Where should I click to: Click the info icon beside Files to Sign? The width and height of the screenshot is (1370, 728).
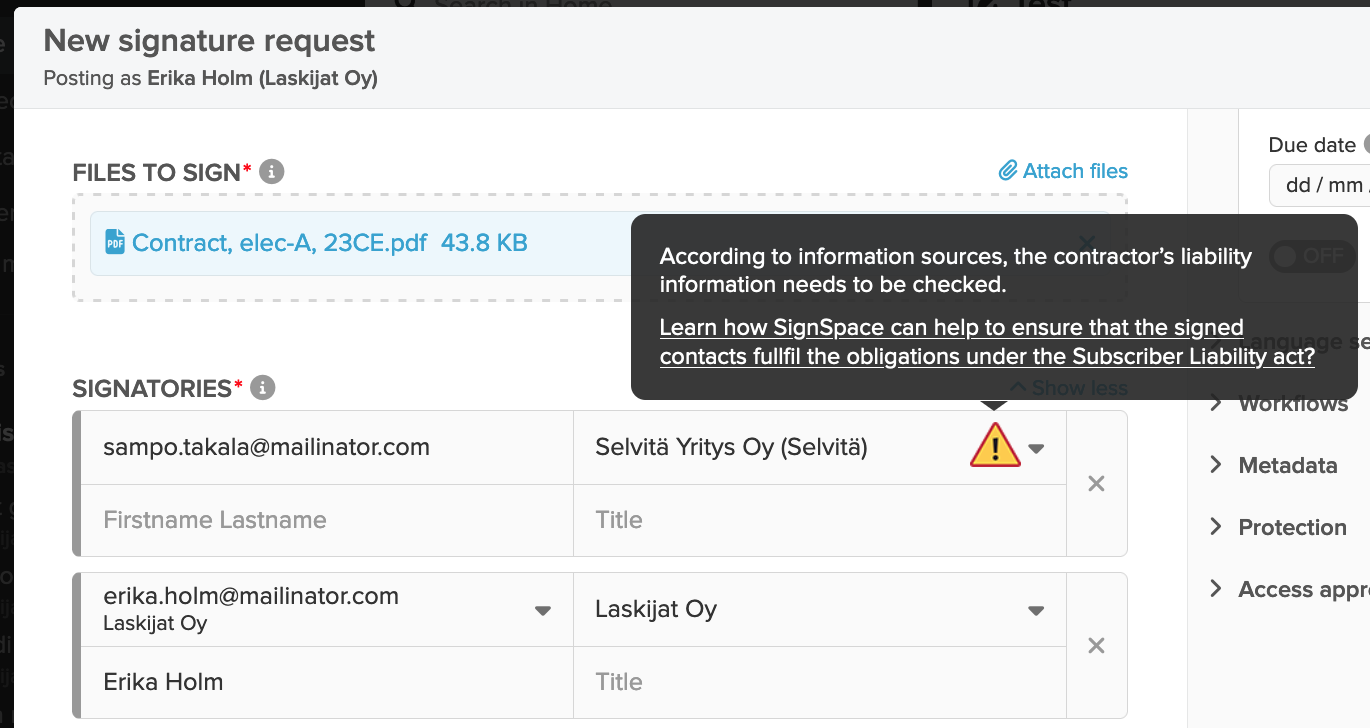click(272, 172)
